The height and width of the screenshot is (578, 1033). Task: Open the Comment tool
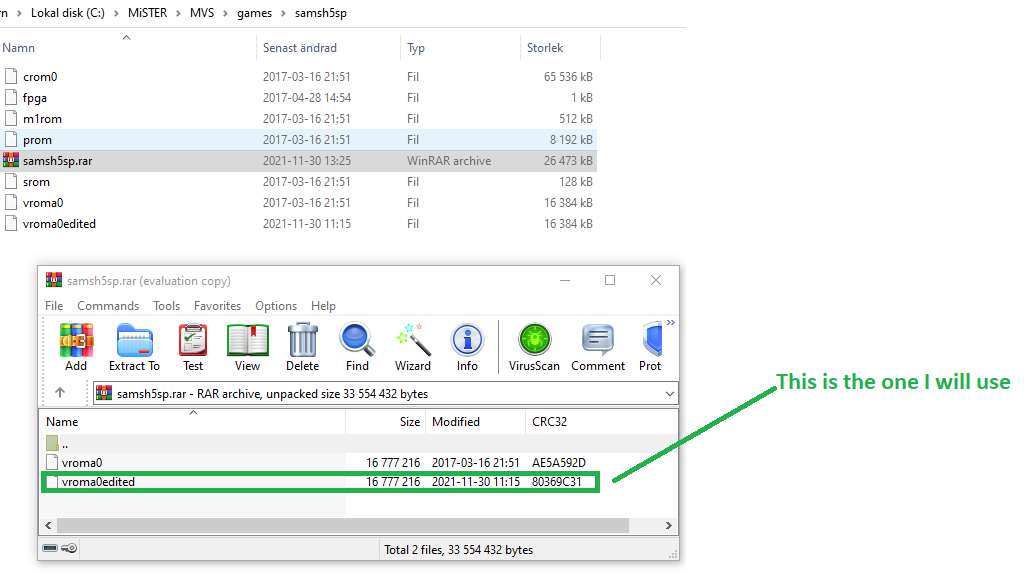pyautogui.click(x=598, y=347)
